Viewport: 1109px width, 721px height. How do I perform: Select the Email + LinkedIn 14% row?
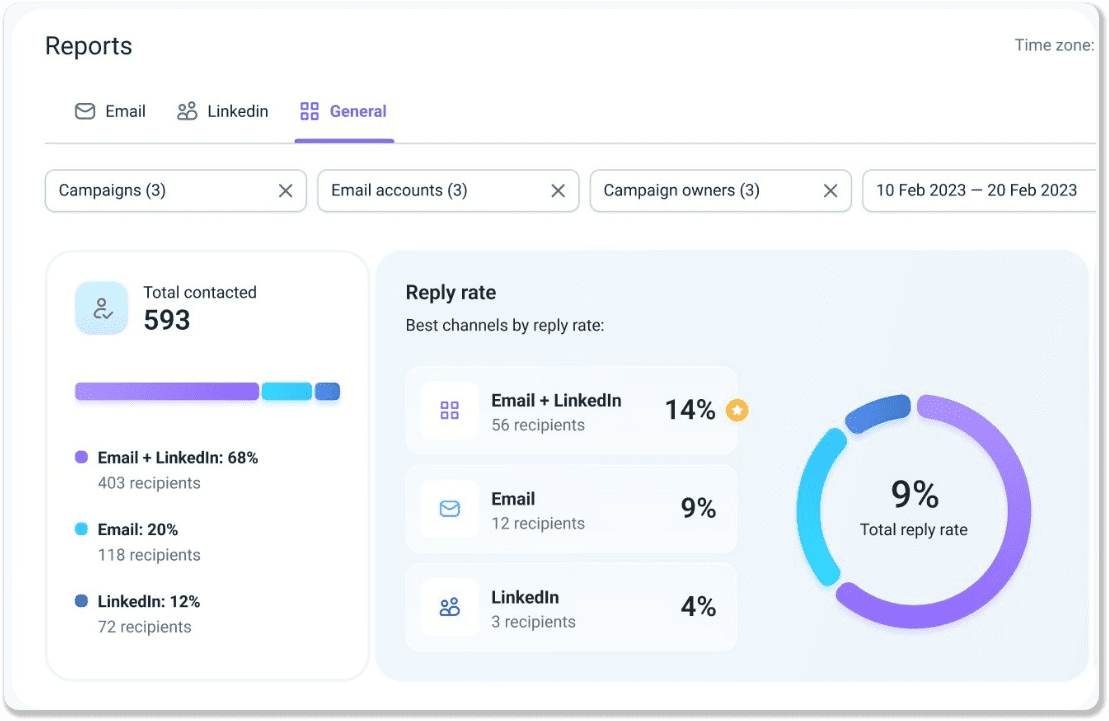(x=571, y=411)
